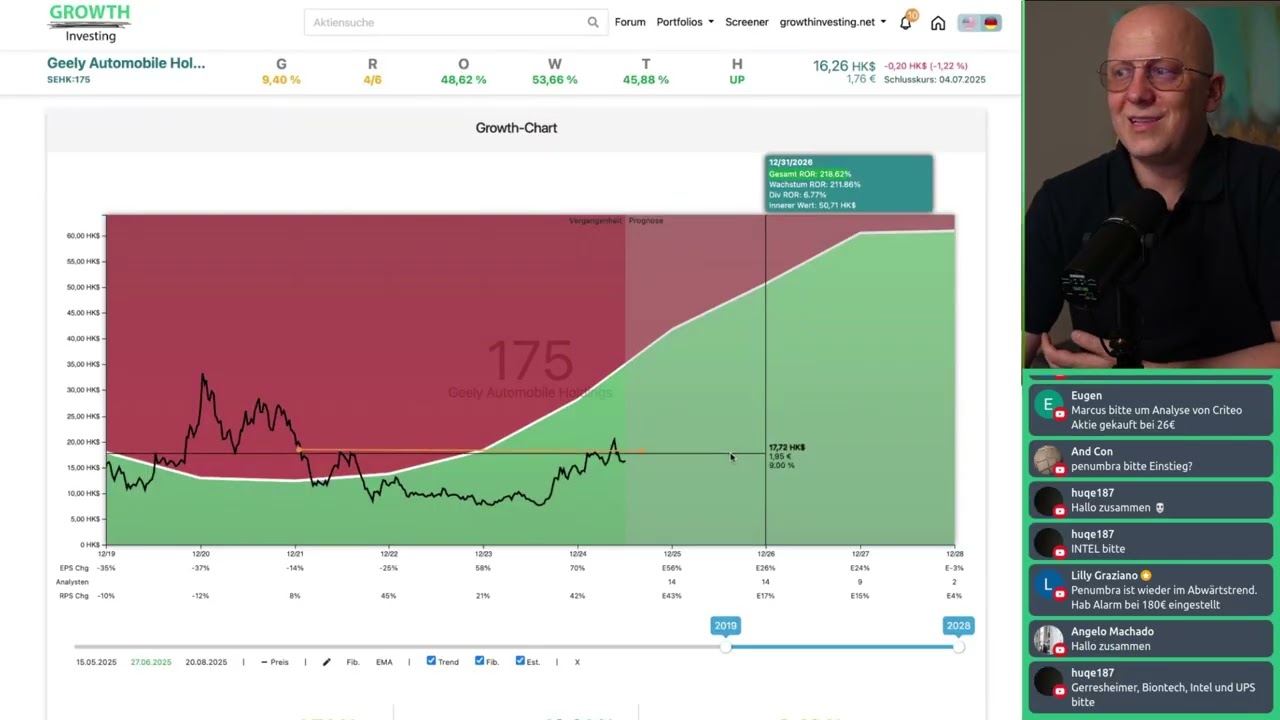Image resolution: width=1280 pixels, height=720 pixels.
Task: Select date 20.08.2025 below chart
Action: [206, 662]
